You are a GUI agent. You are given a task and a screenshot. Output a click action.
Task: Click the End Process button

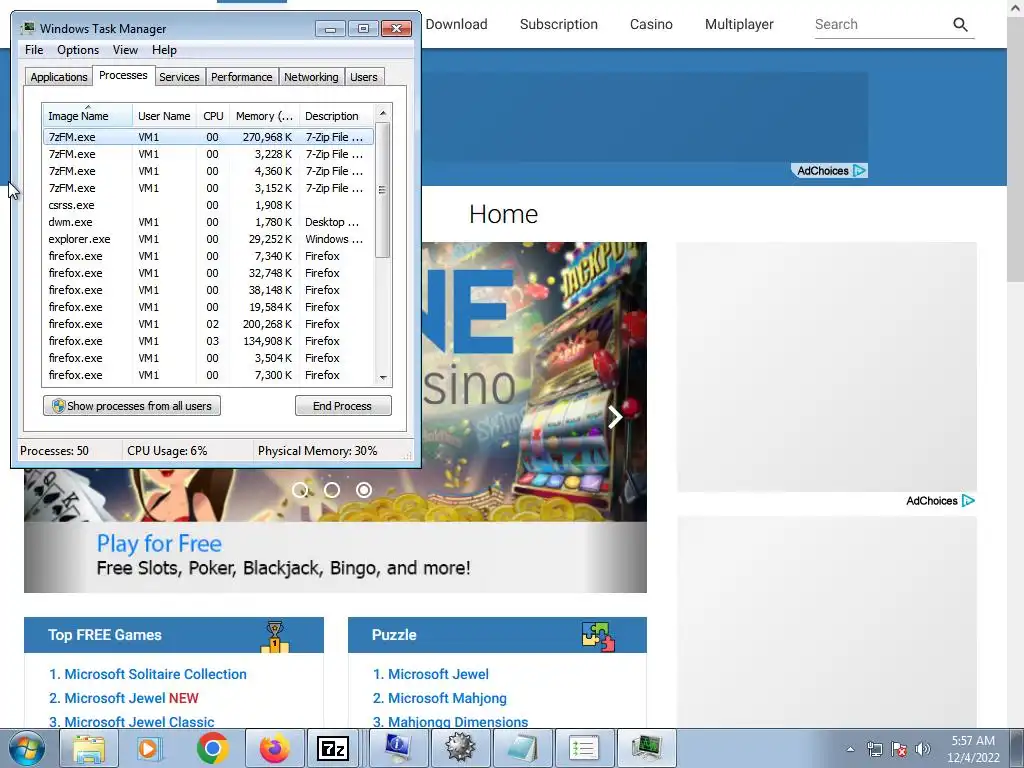pos(343,406)
